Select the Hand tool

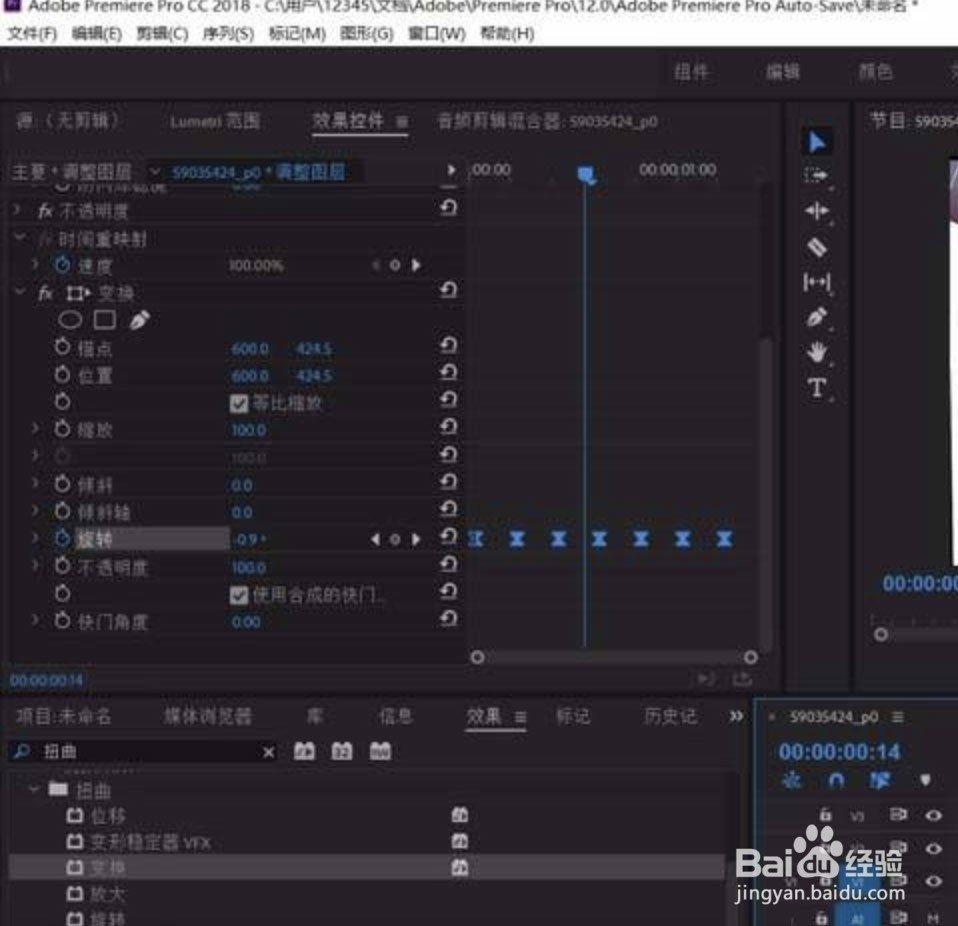coord(817,352)
